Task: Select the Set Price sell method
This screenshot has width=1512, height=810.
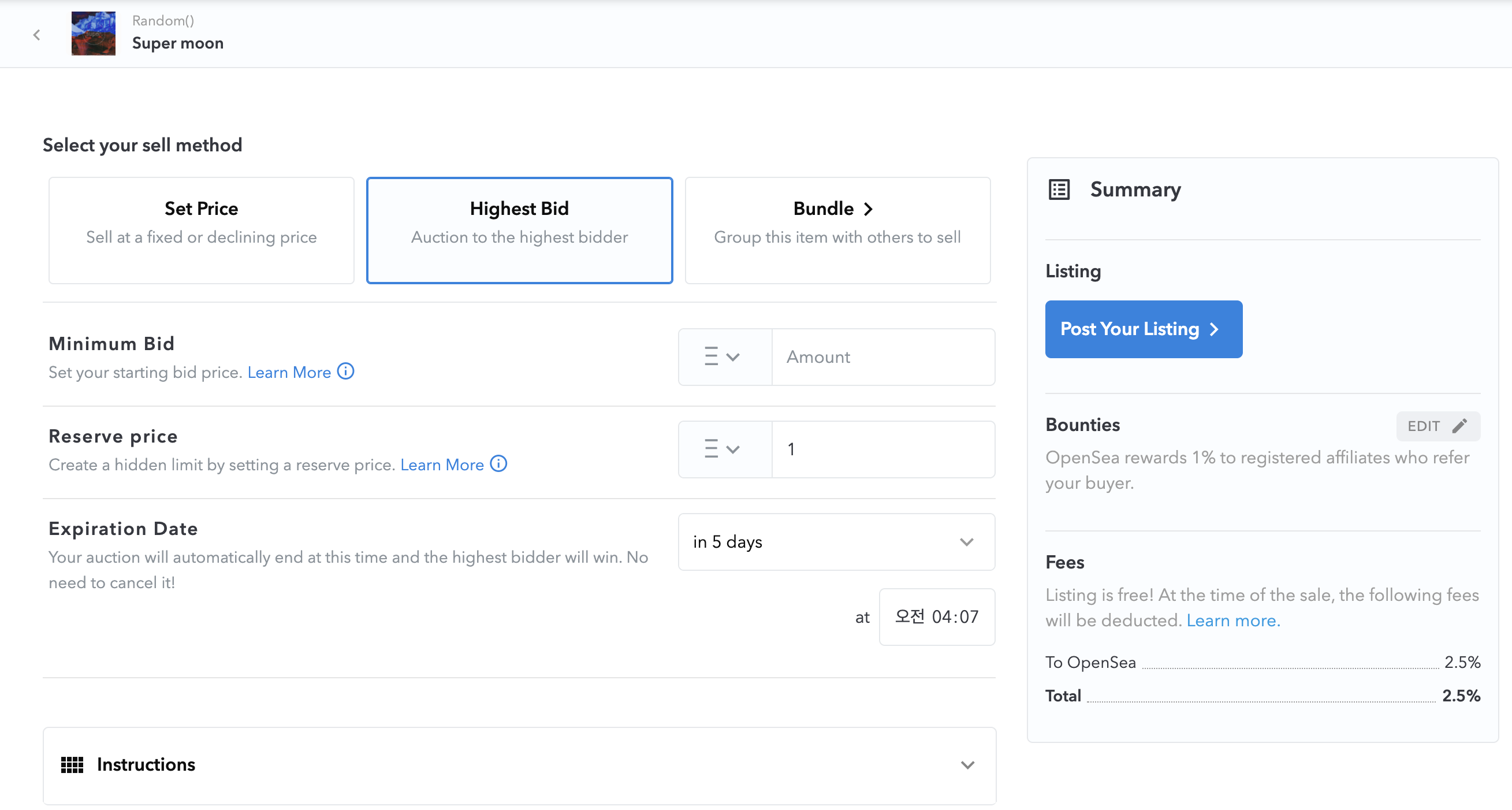Action: 202,230
